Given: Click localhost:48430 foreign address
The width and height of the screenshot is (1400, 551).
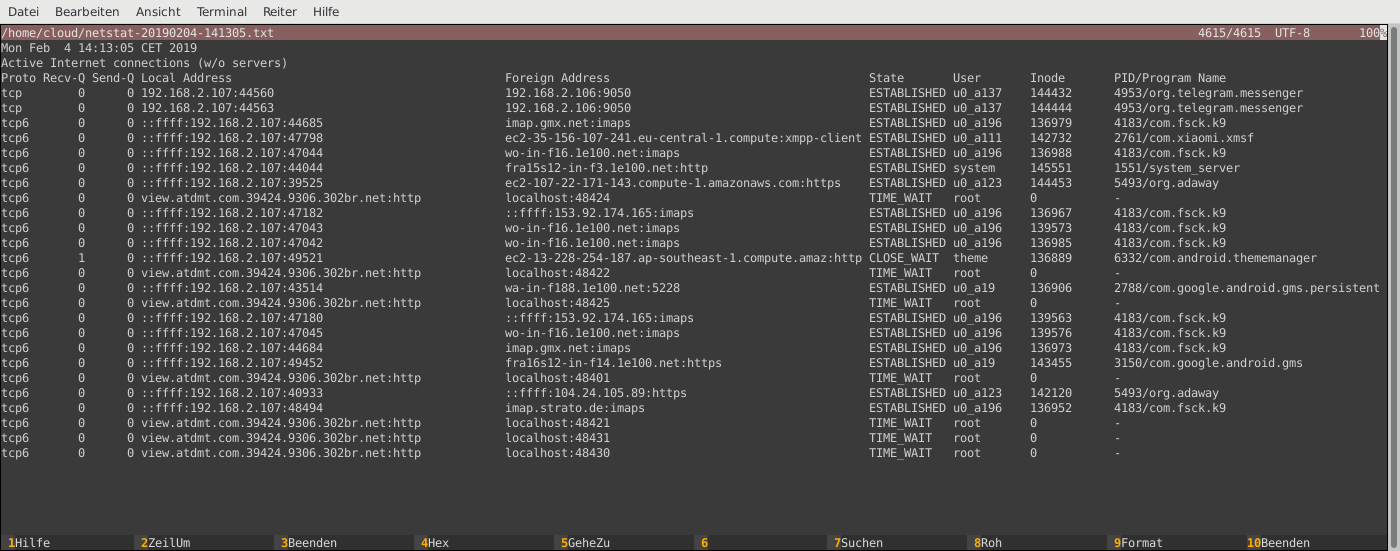Looking at the screenshot, I should click(x=557, y=453).
